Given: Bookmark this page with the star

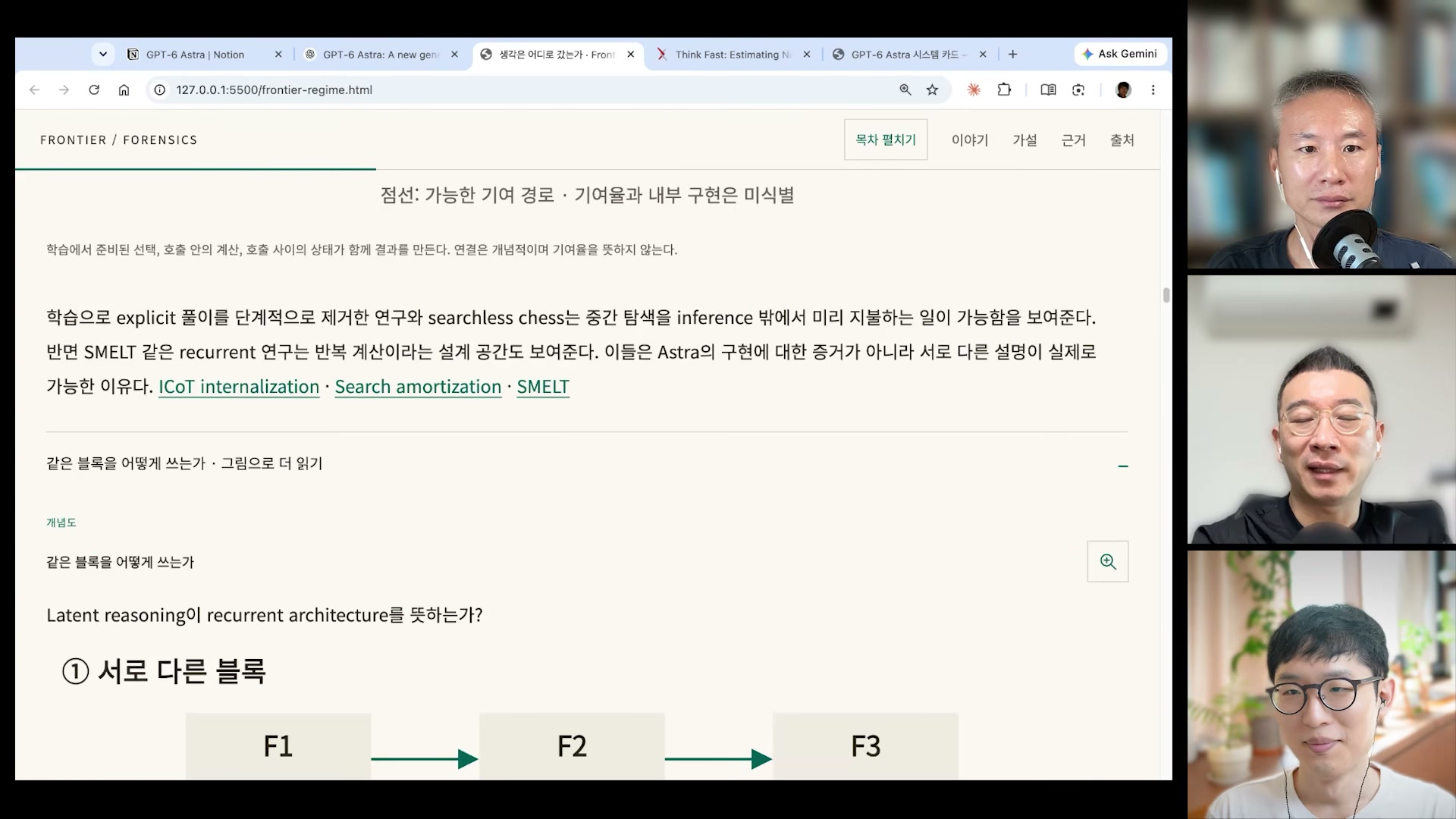Looking at the screenshot, I should coord(932,89).
